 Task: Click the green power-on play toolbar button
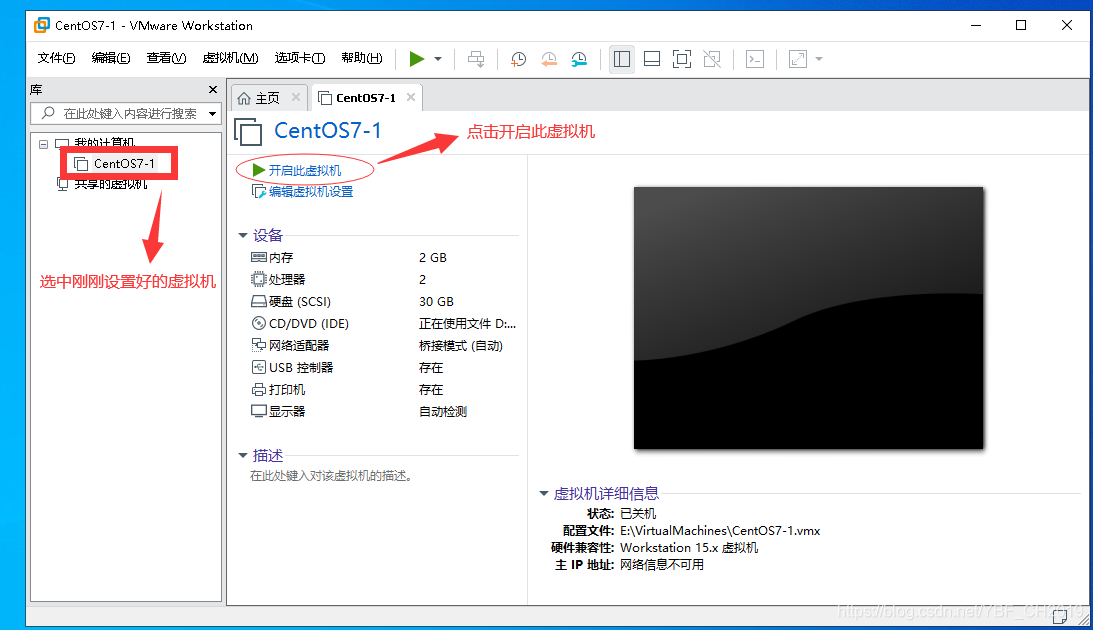417,59
